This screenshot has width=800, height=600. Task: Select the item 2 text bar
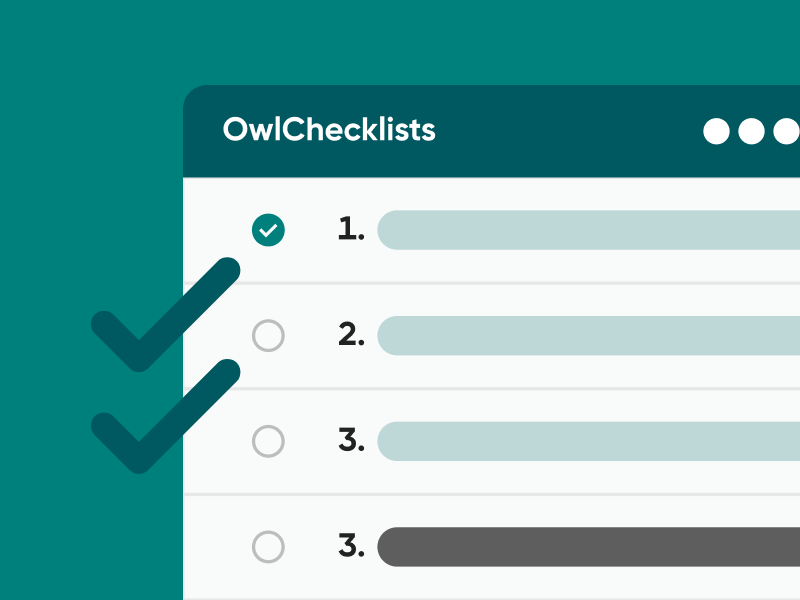click(x=588, y=336)
